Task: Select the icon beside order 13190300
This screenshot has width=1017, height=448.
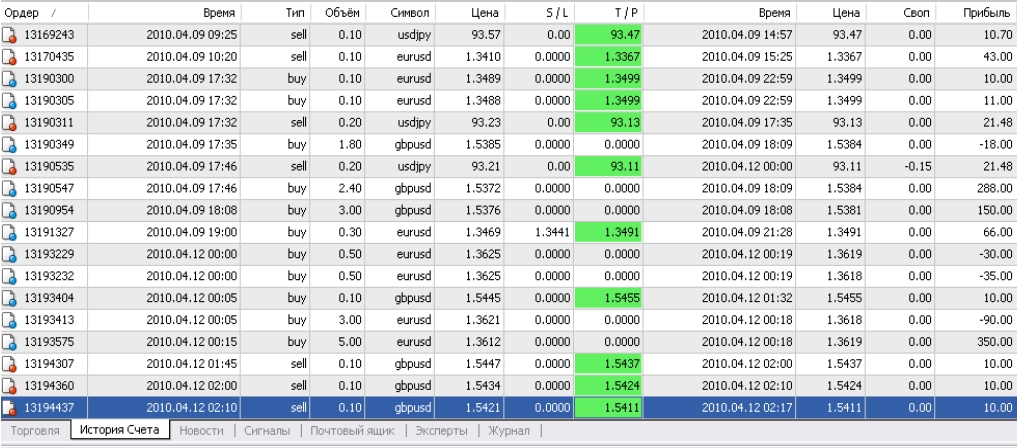Action: point(10,78)
